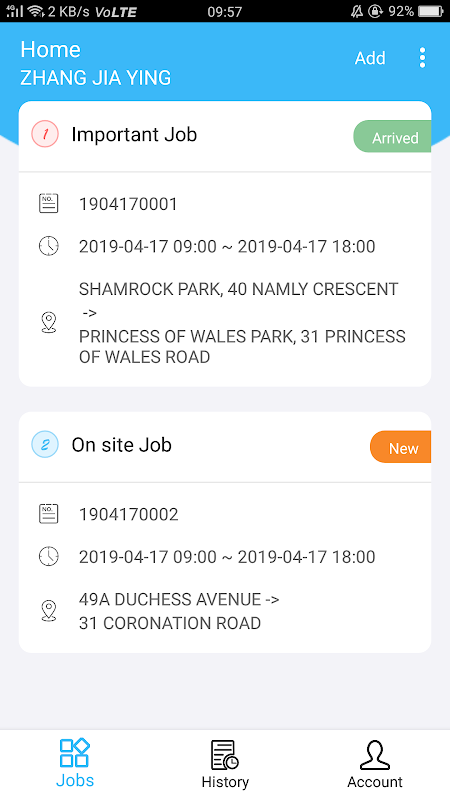
Task: Tap the red number 1 badge
Action: click(x=45, y=134)
